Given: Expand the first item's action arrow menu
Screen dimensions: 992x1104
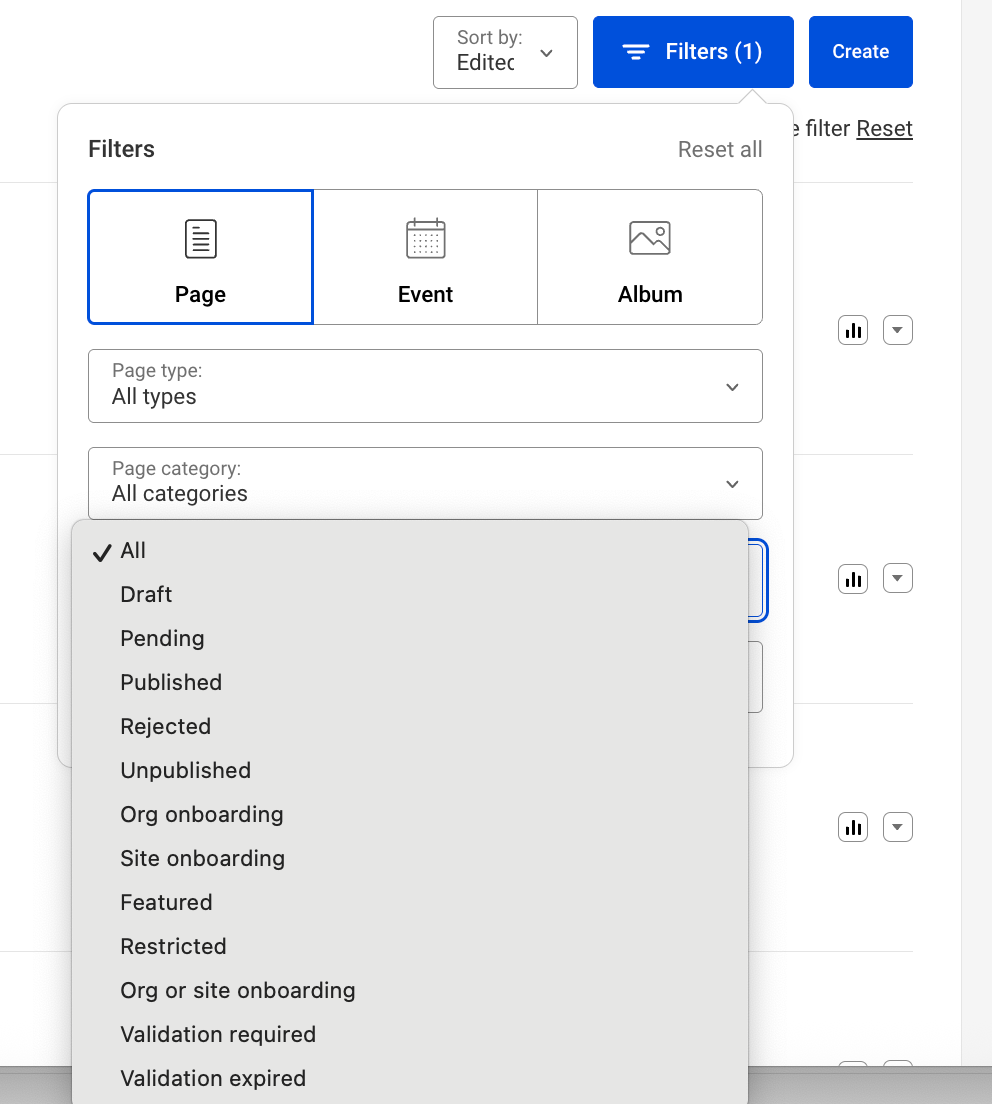Looking at the screenshot, I should click(x=898, y=330).
